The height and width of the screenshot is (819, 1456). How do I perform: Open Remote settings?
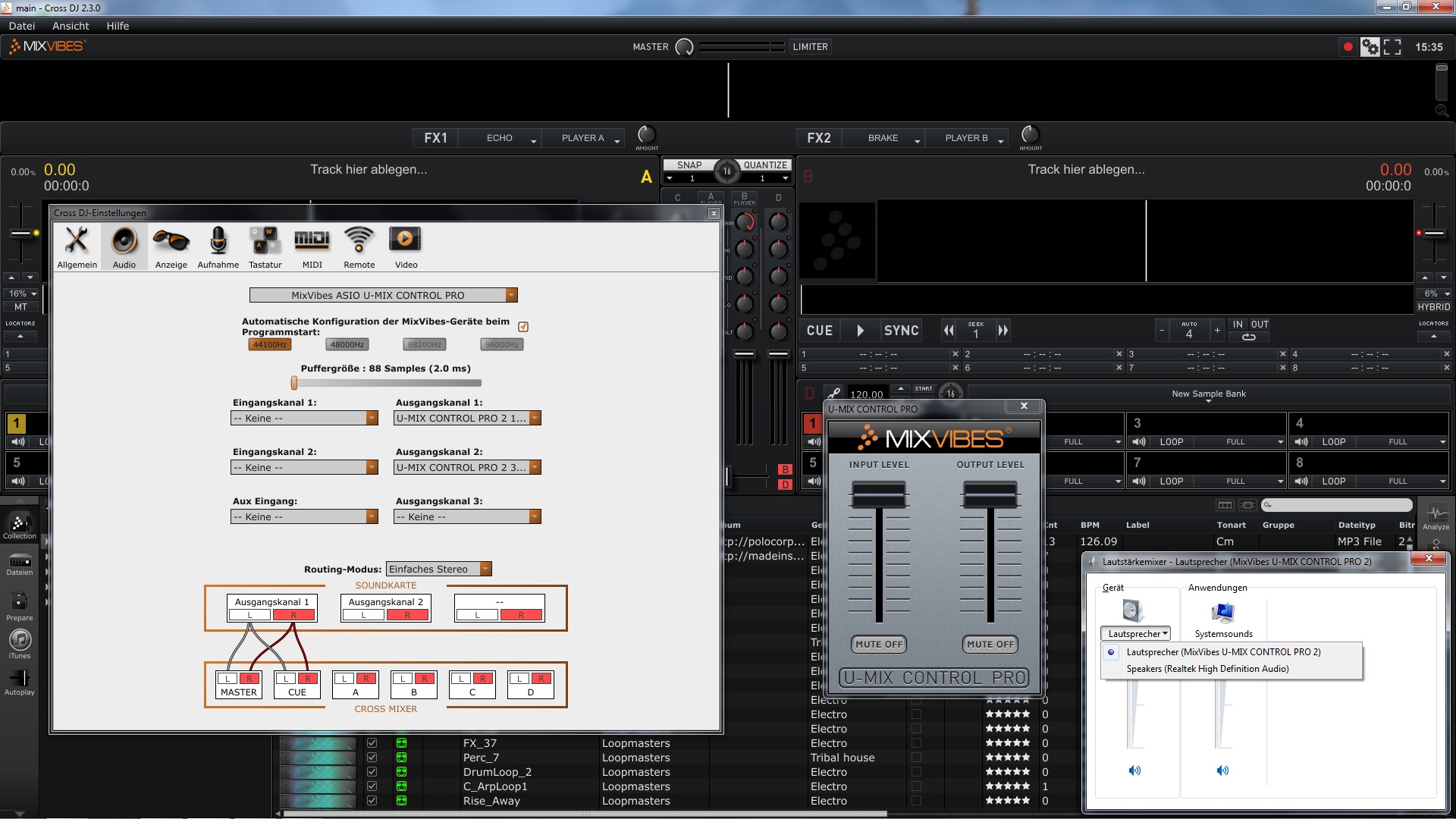pyautogui.click(x=359, y=246)
